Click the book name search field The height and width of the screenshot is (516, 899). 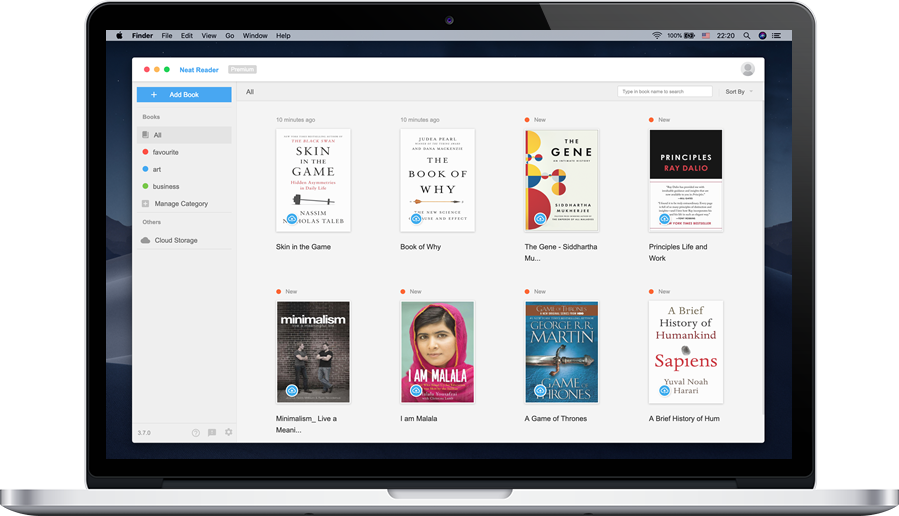[665, 91]
